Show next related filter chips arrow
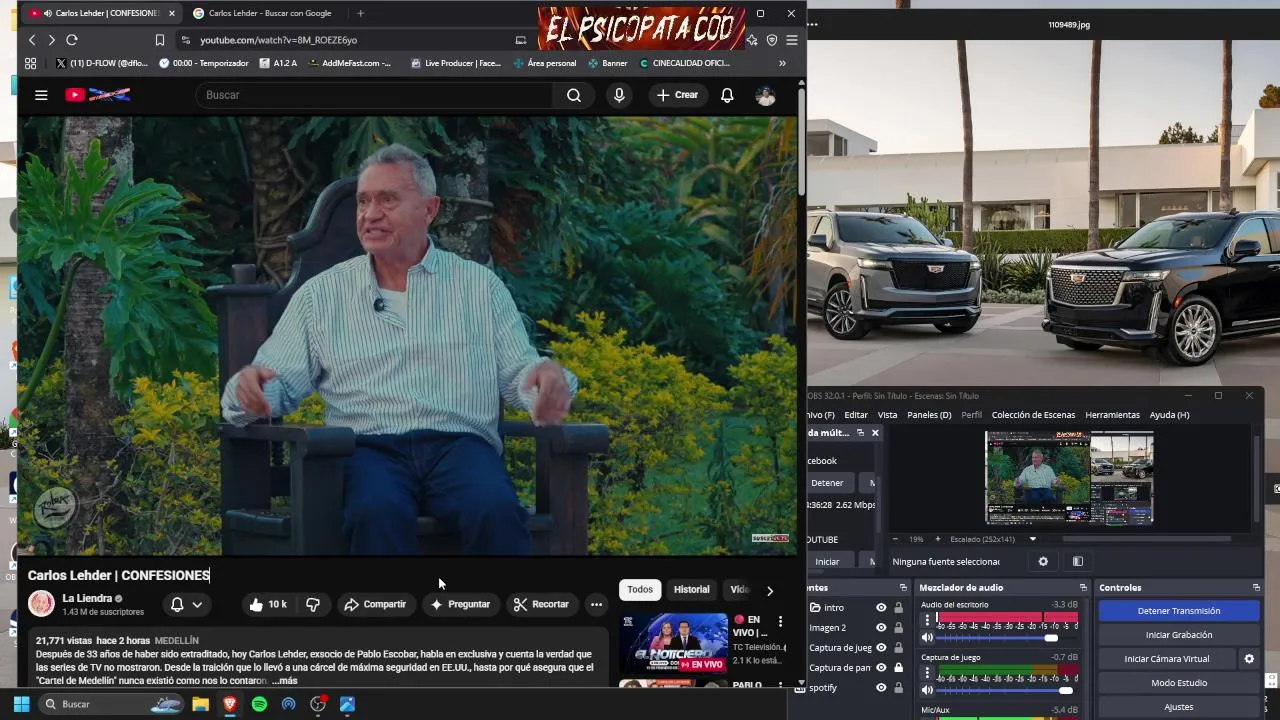This screenshot has height=720, width=1280. 769,590
